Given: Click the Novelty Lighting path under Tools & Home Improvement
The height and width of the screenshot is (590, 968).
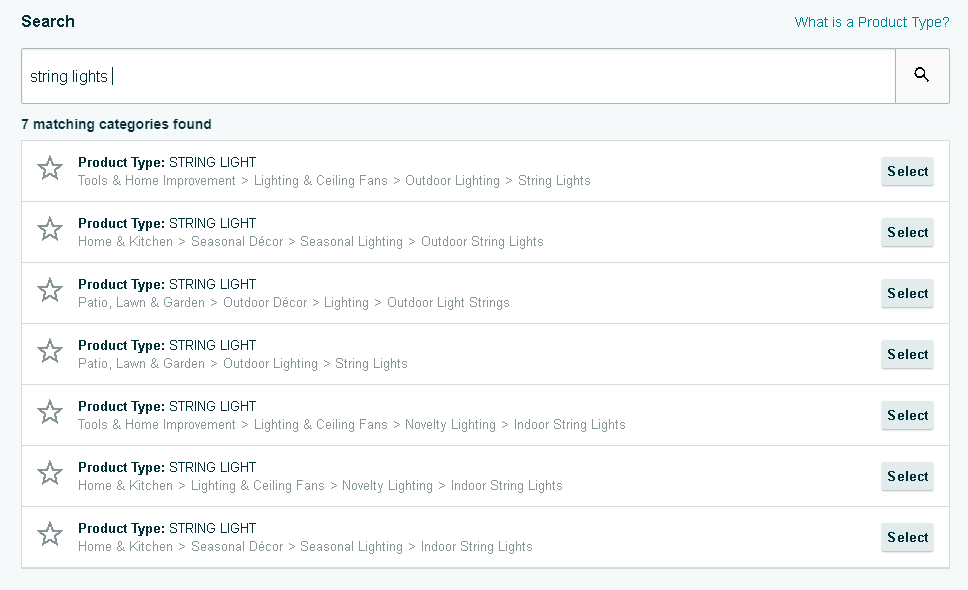Looking at the screenshot, I should (x=352, y=425).
